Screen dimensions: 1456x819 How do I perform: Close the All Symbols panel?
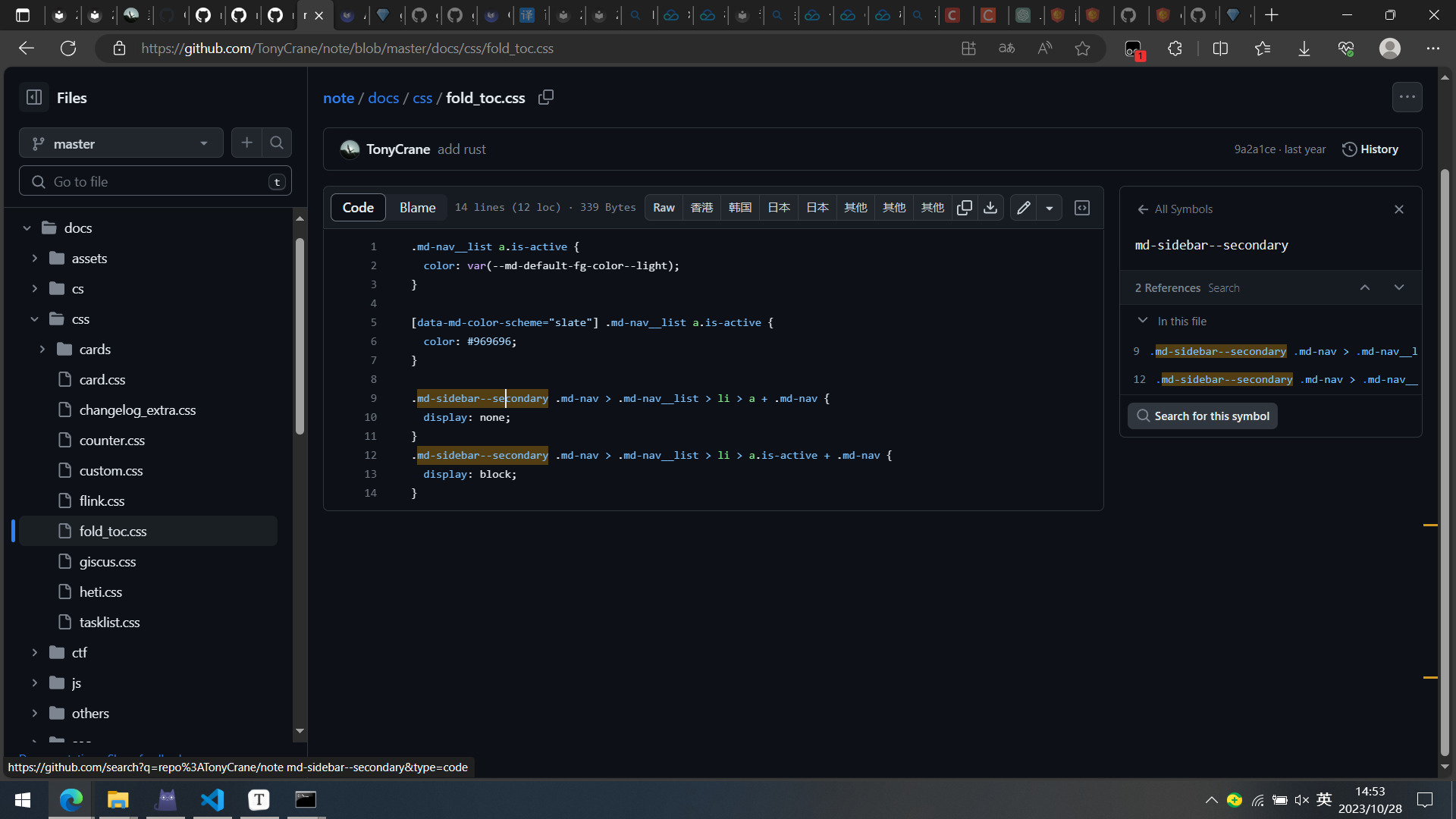tap(1399, 209)
